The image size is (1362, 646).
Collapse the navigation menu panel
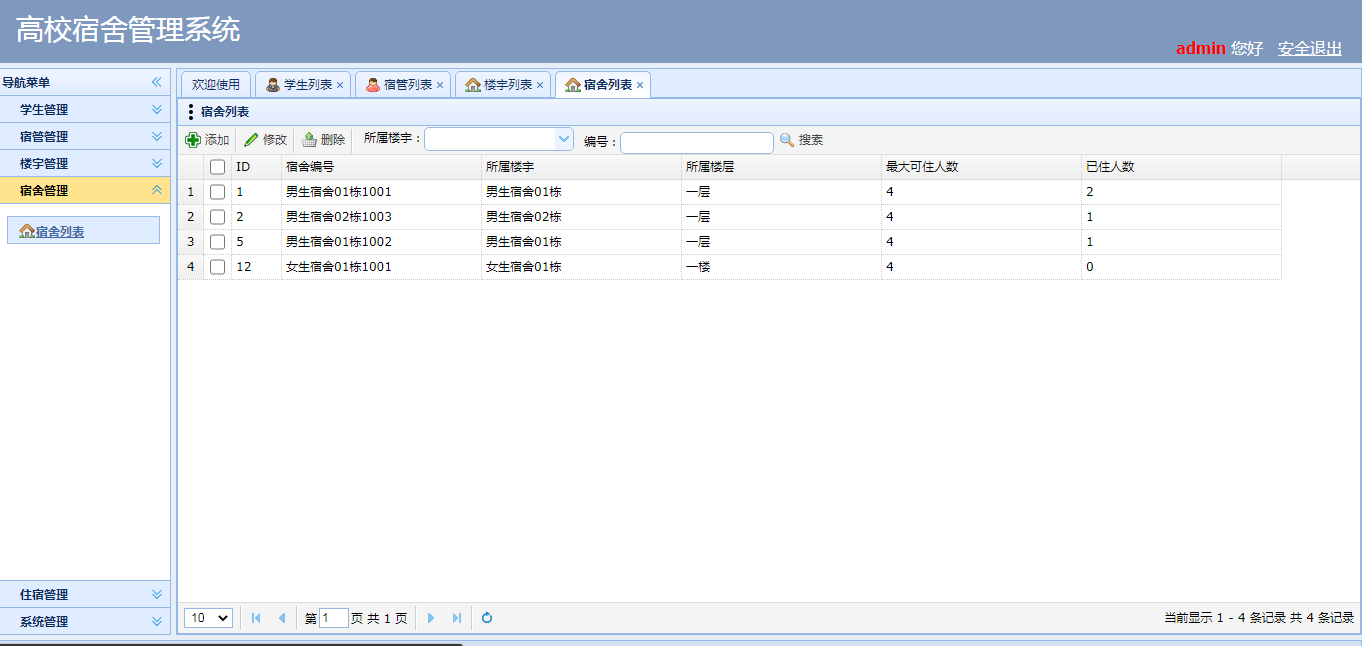click(156, 82)
